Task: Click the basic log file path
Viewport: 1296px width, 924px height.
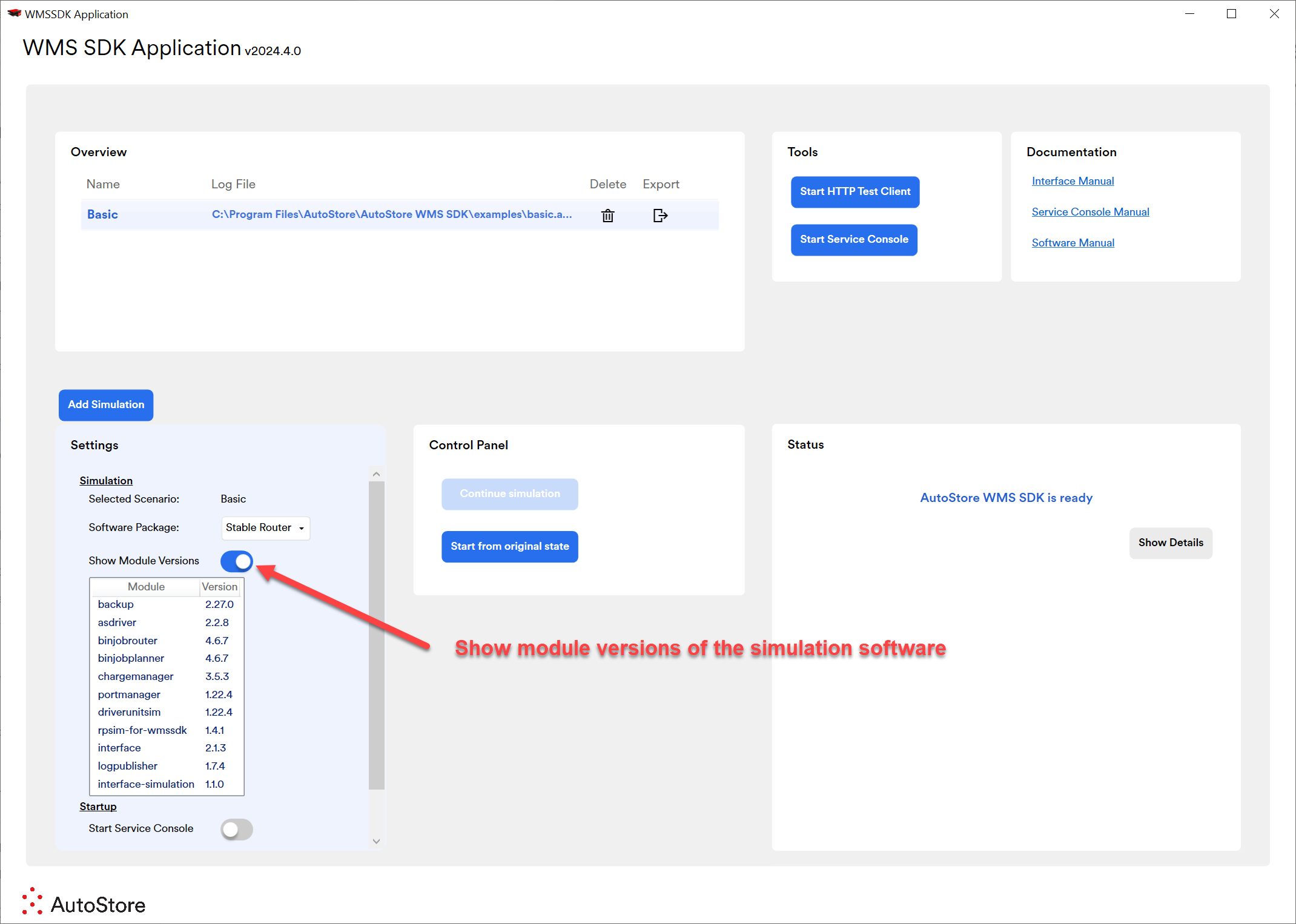Action: click(x=392, y=214)
